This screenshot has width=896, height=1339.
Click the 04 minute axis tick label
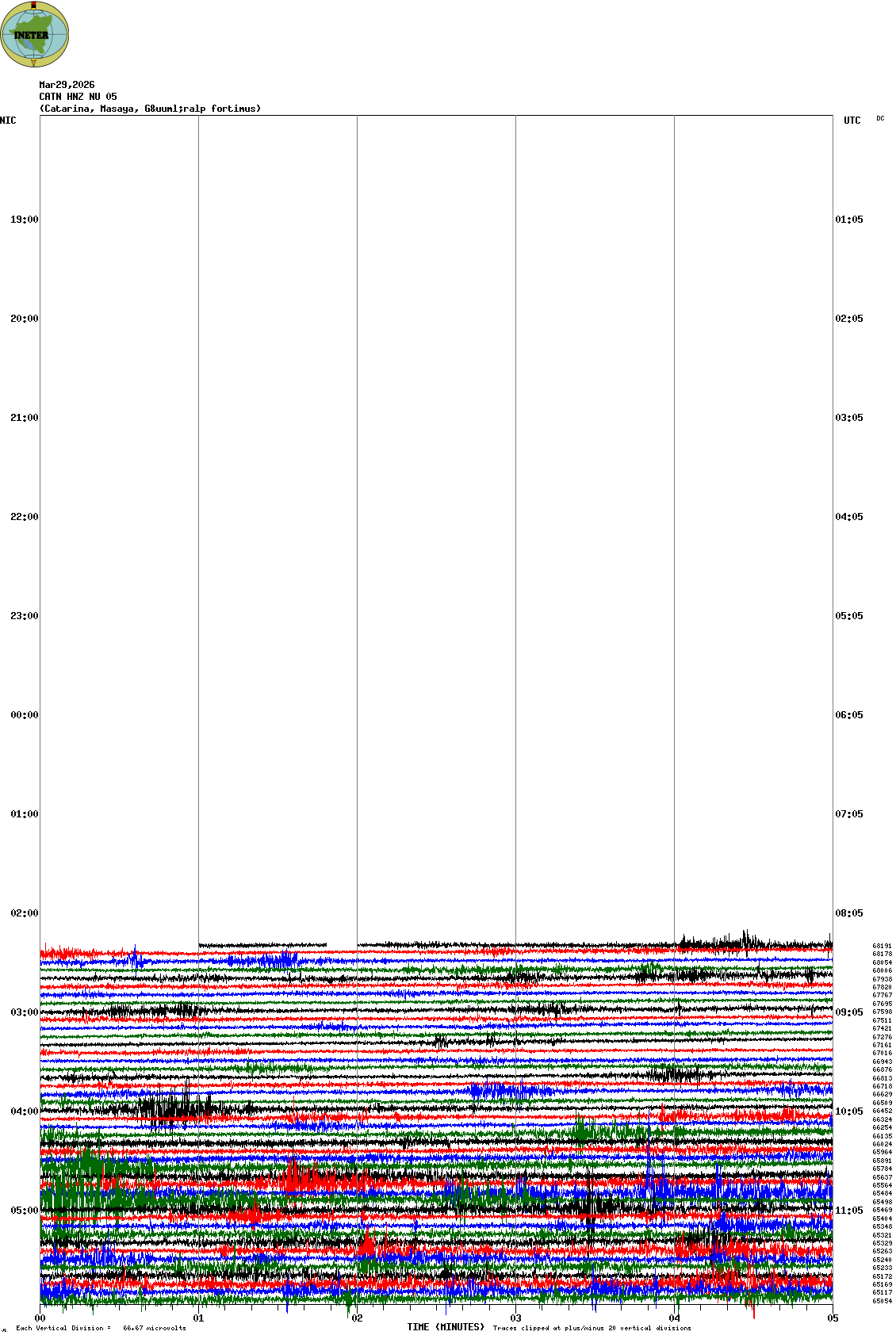point(674,1318)
